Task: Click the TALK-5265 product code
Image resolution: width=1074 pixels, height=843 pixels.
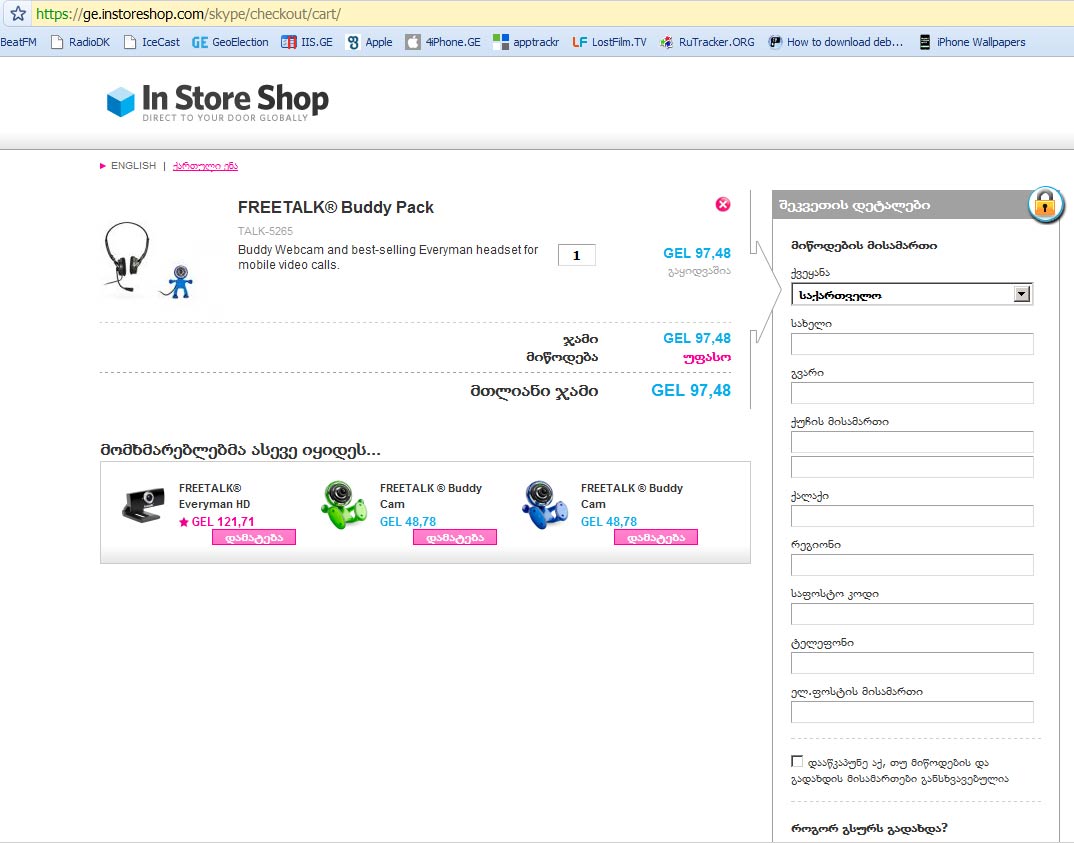Action: (265, 231)
